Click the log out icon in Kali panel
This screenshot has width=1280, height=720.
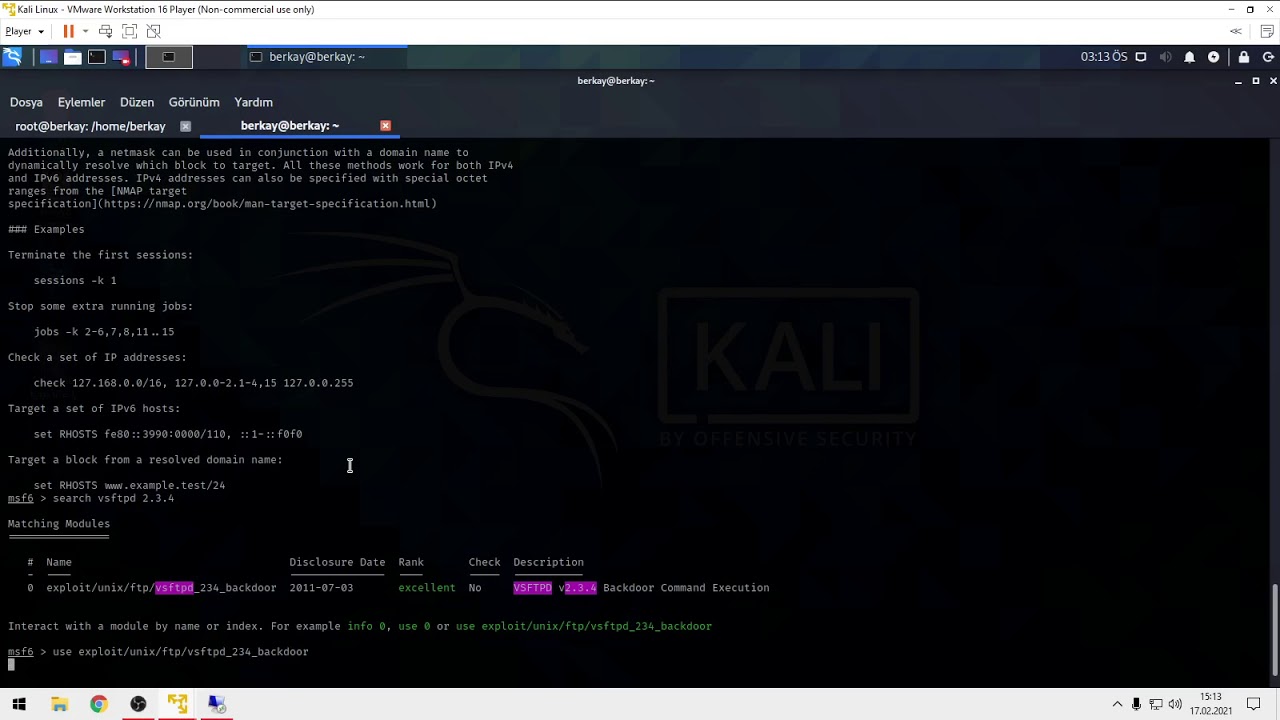click(x=1267, y=57)
